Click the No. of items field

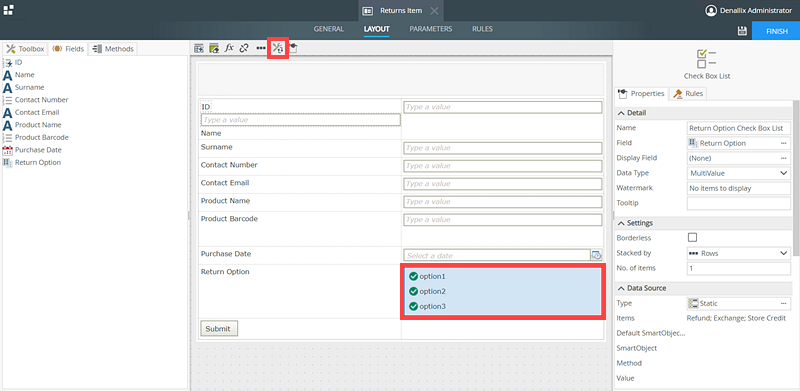(739, 268)
